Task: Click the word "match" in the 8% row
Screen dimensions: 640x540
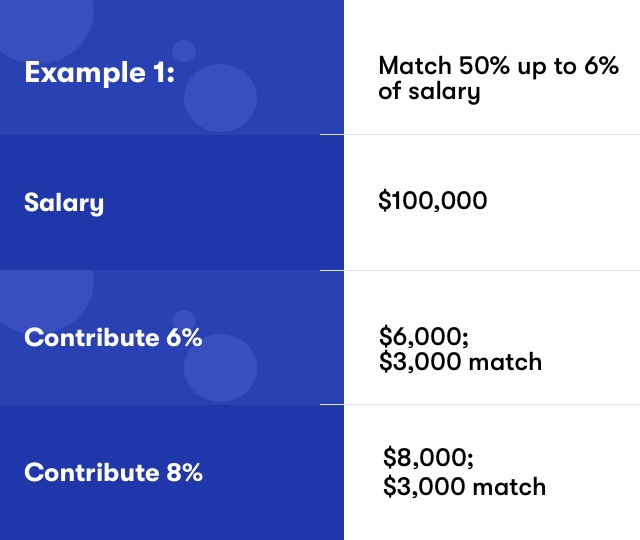Action: coord(509,487)
